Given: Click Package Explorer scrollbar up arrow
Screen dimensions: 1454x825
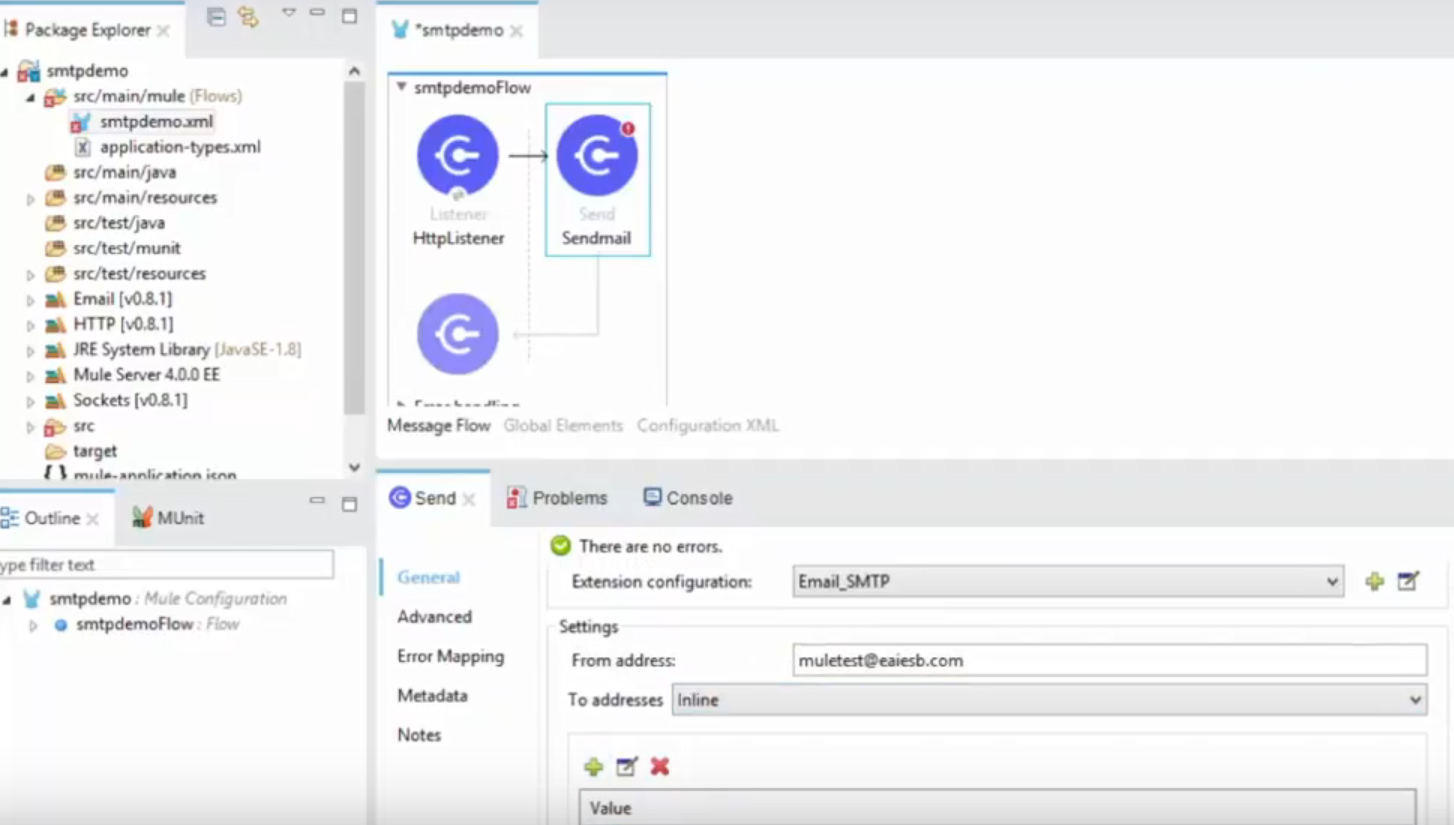Looking at the screenshot, I should pos(354,71).
